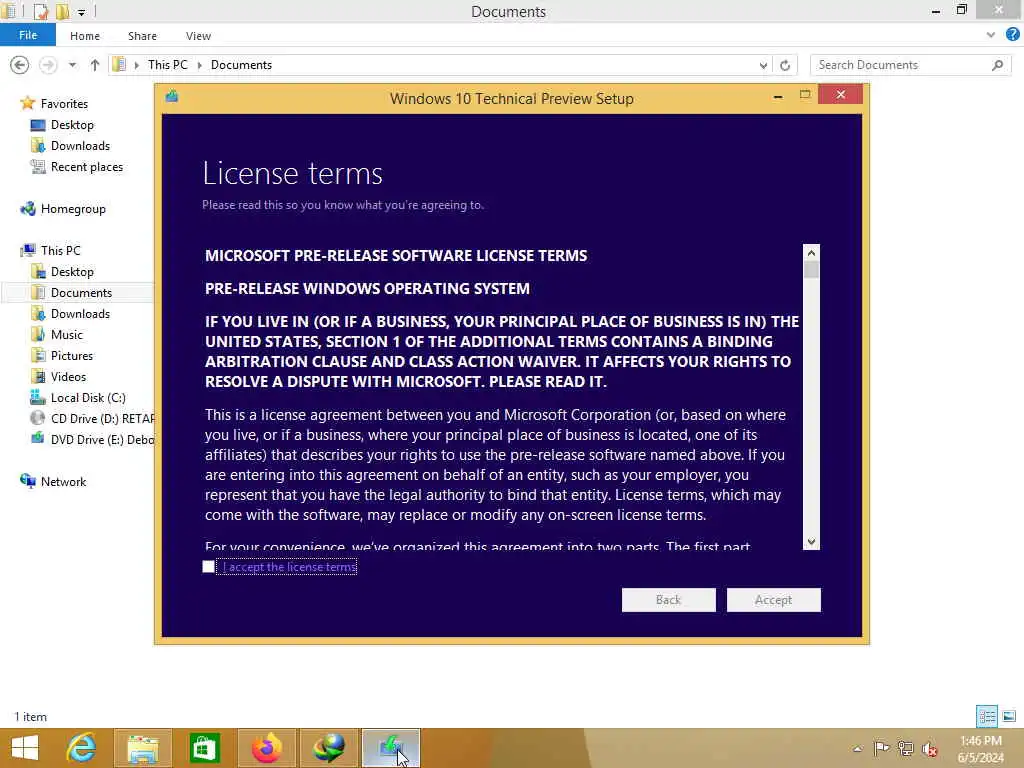Open address bar history dropdown

coord(763,65)
